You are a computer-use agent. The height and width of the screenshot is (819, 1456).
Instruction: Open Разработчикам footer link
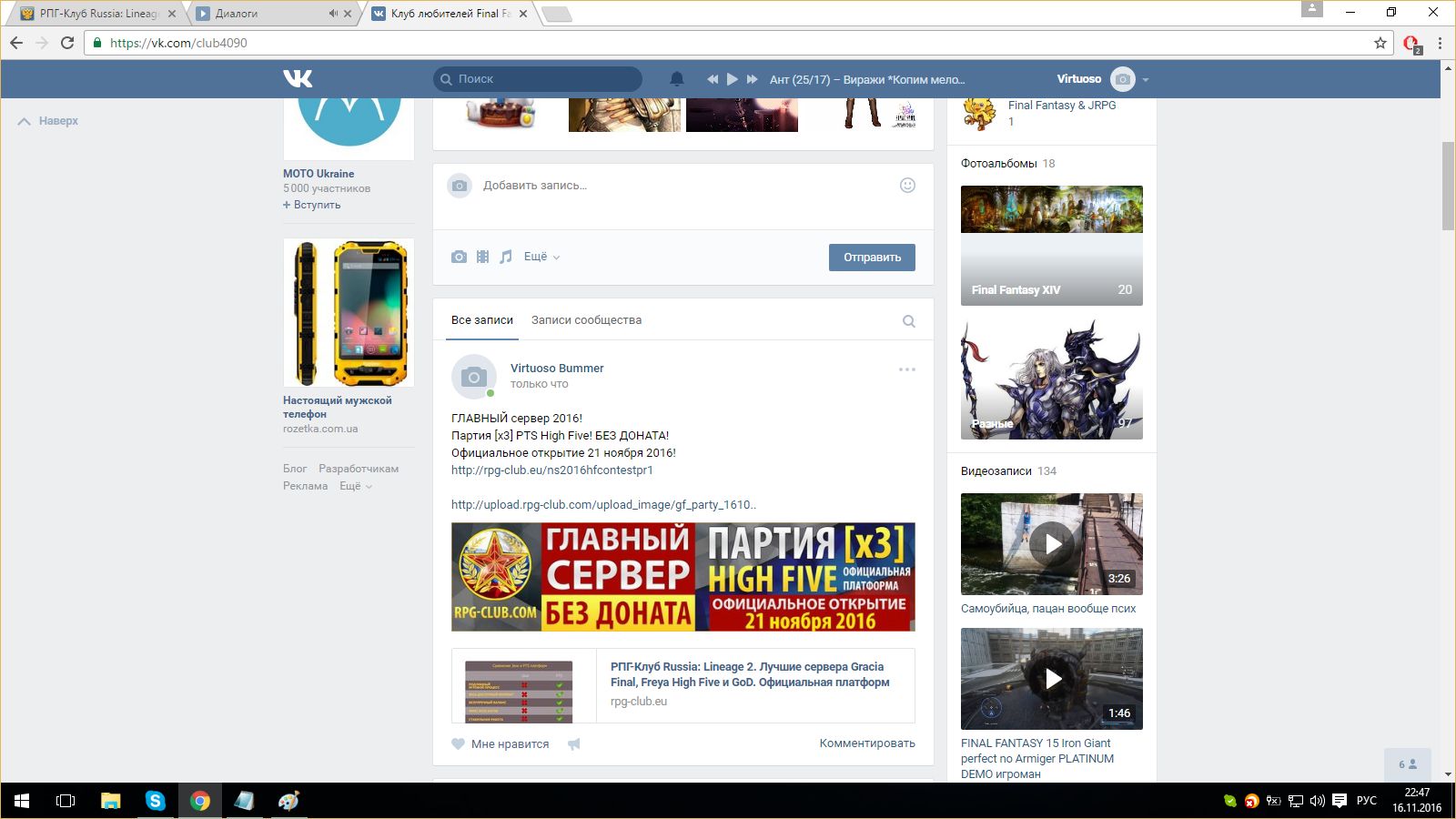[359, 469]
